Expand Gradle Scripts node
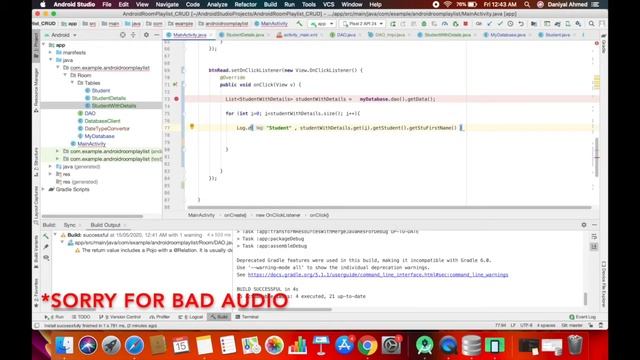 [44, 189]
